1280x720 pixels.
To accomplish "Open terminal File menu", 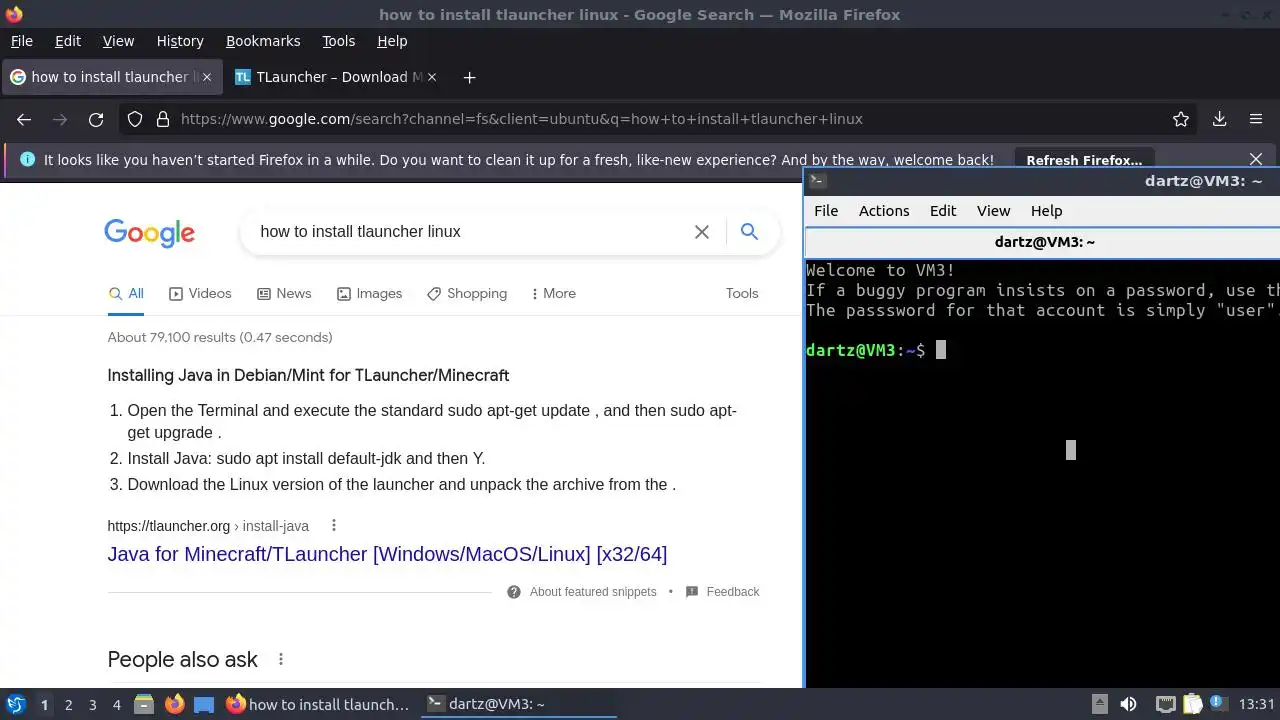I will pos(826,211).
